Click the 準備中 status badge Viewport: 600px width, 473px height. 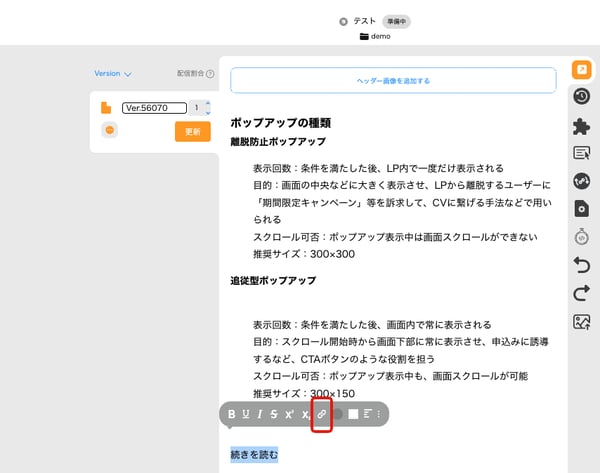[x=396, y=21]
